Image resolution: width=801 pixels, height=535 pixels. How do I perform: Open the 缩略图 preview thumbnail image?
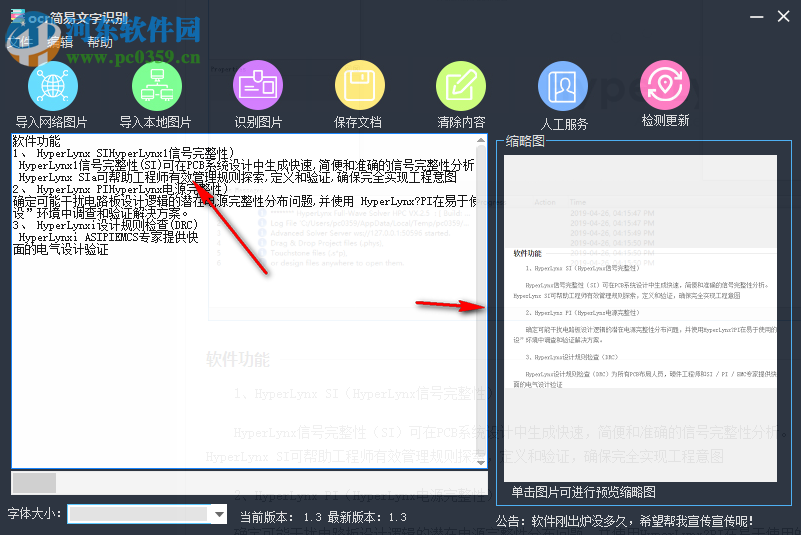point(640,318)
